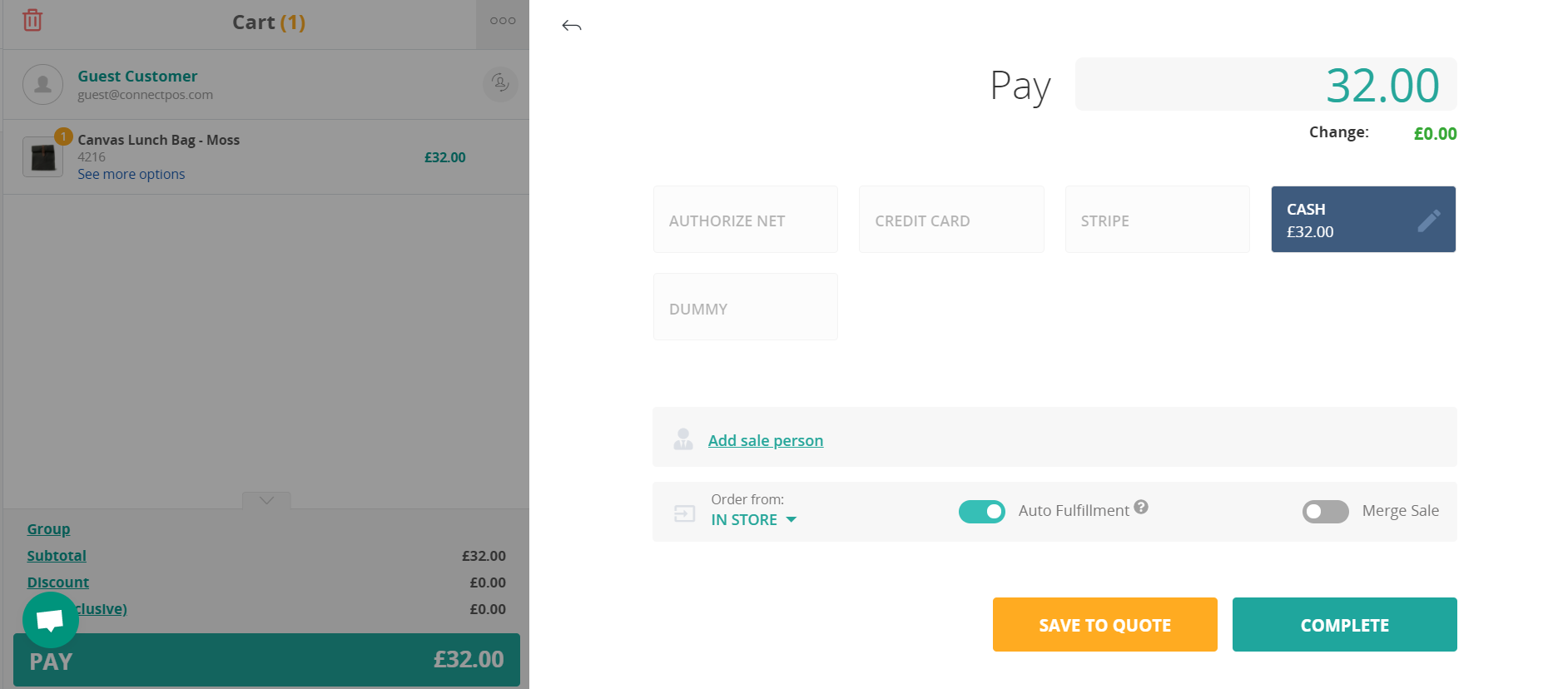Click the Auto Fulfillment help question mark
Viewport: 1568px width, 689px height.
(1141, 506)
